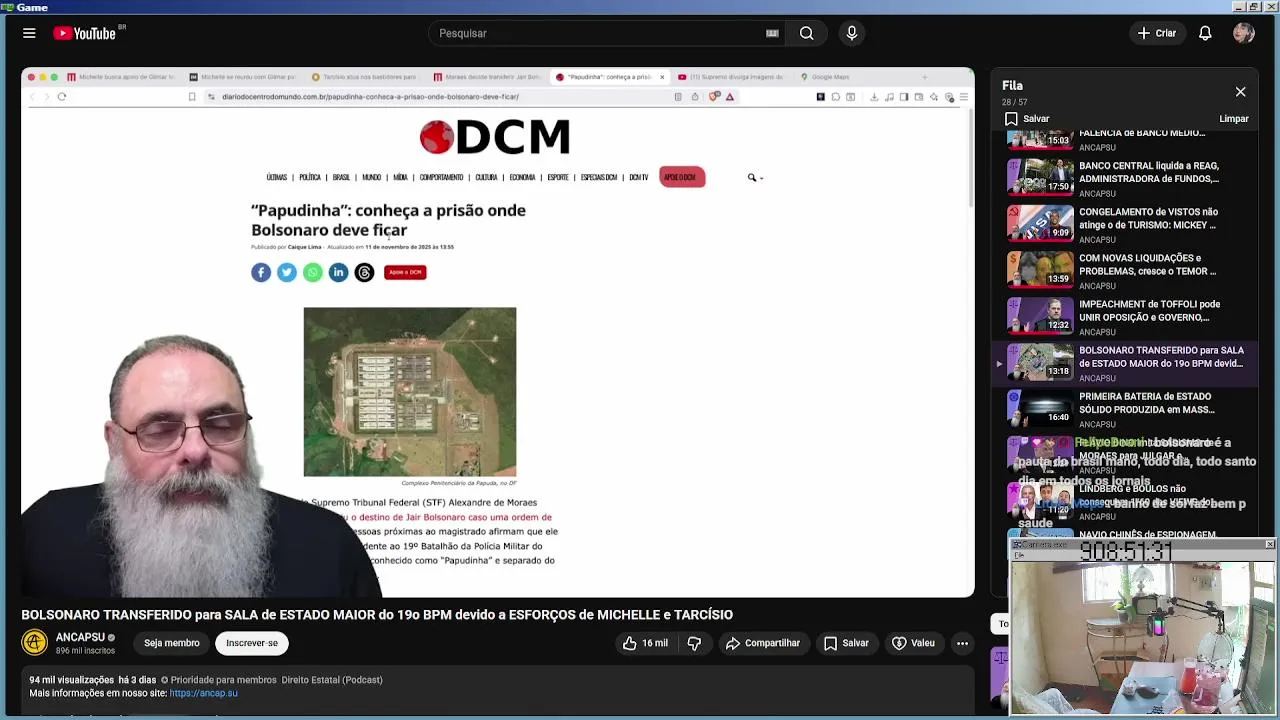The width and height of the screenshot is (1280, 720).
Task: Open the https://ancap.su link
Action: (204, 693)
